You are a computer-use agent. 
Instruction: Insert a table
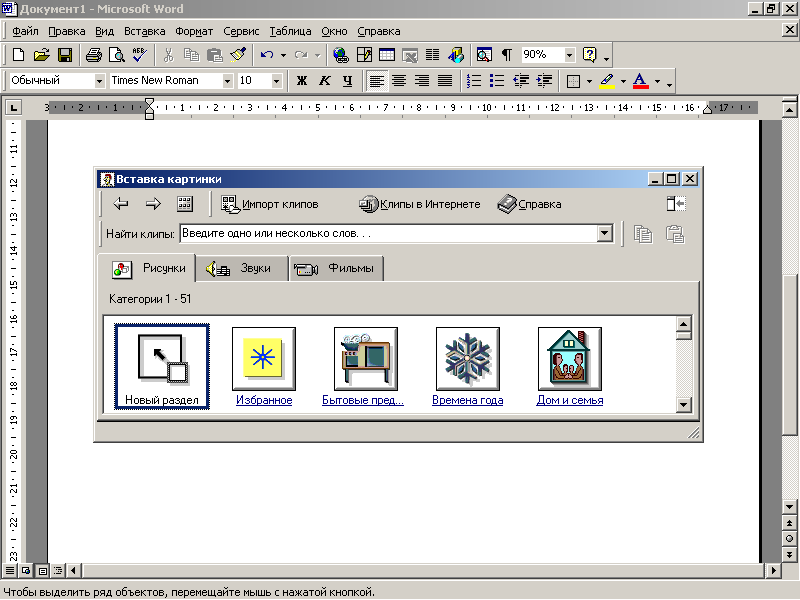coord(387,55)
